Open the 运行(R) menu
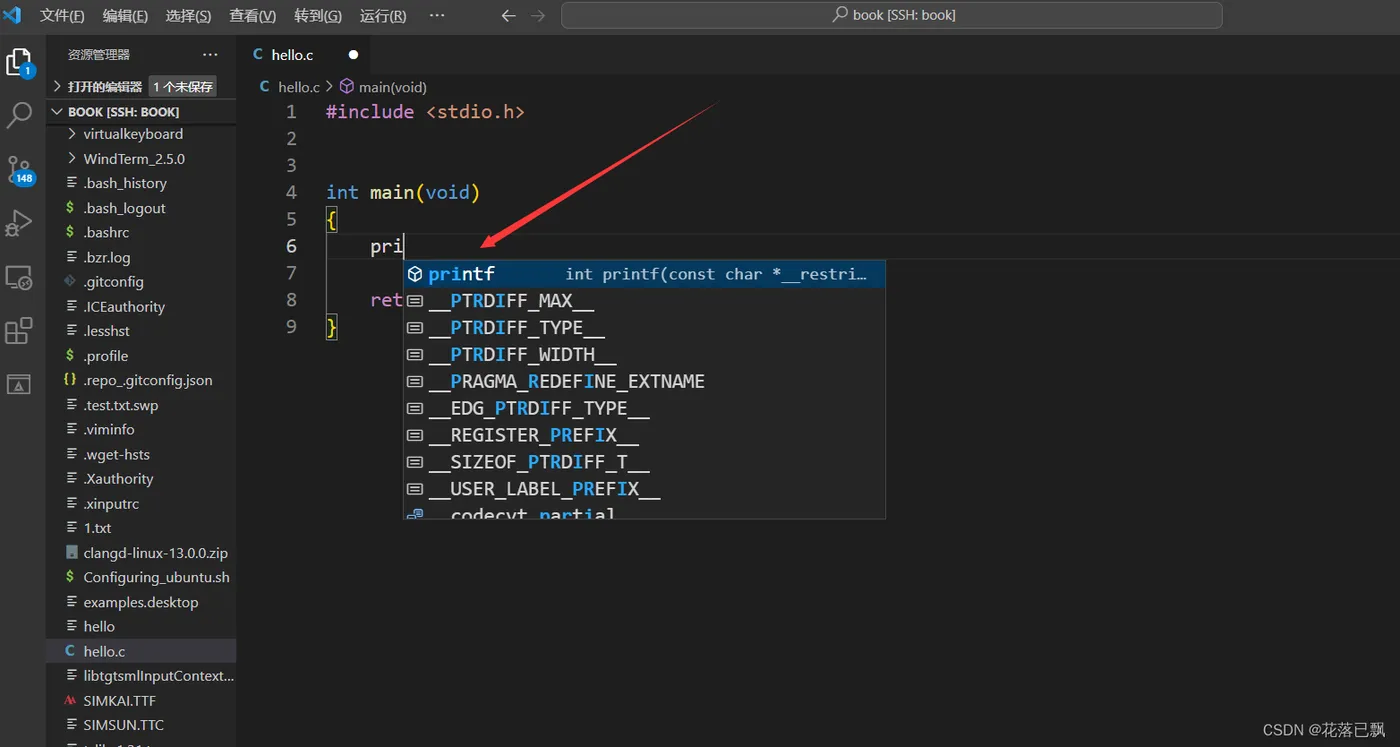 [383, 15]
